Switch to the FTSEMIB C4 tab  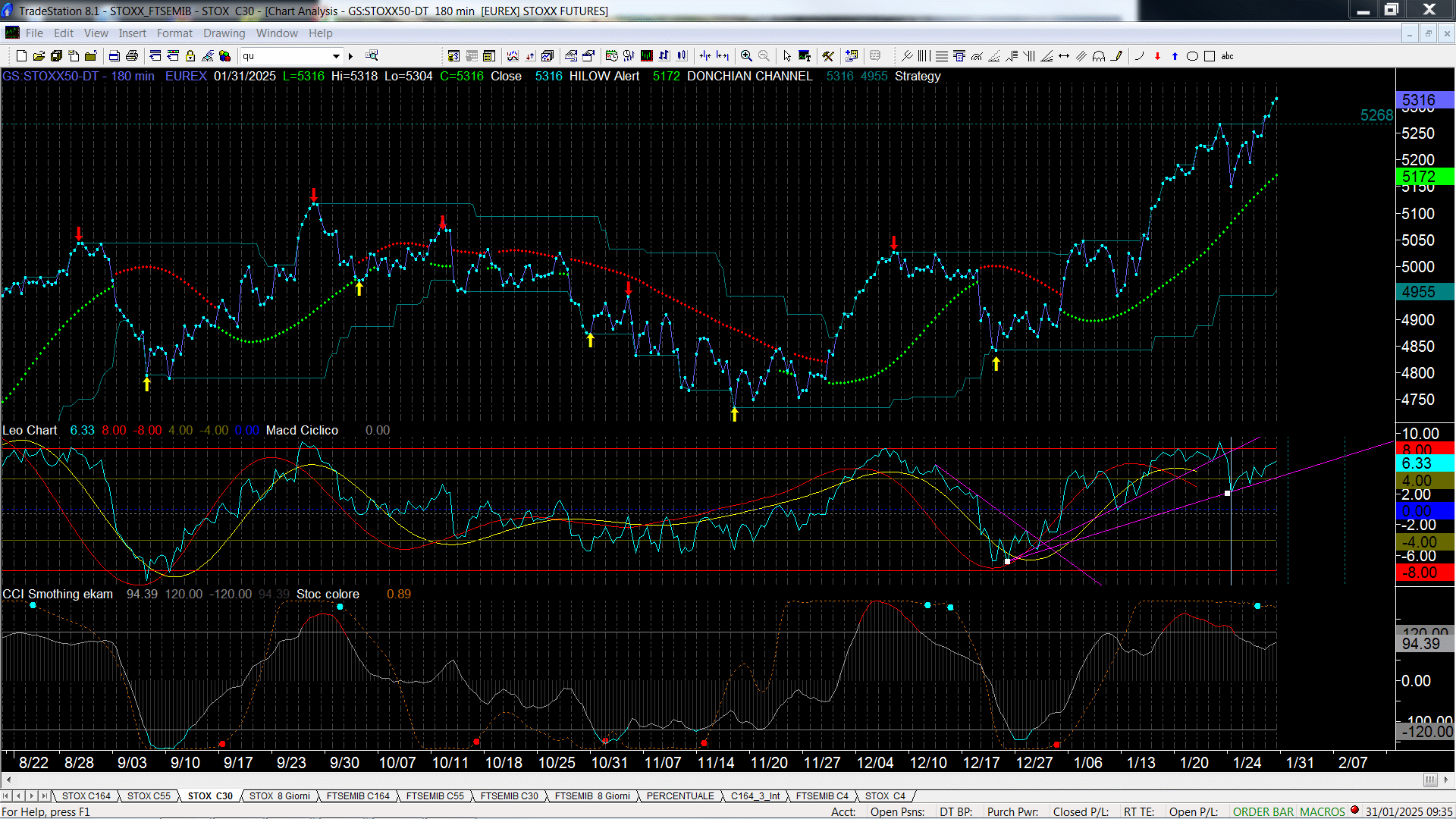(822, 796)
